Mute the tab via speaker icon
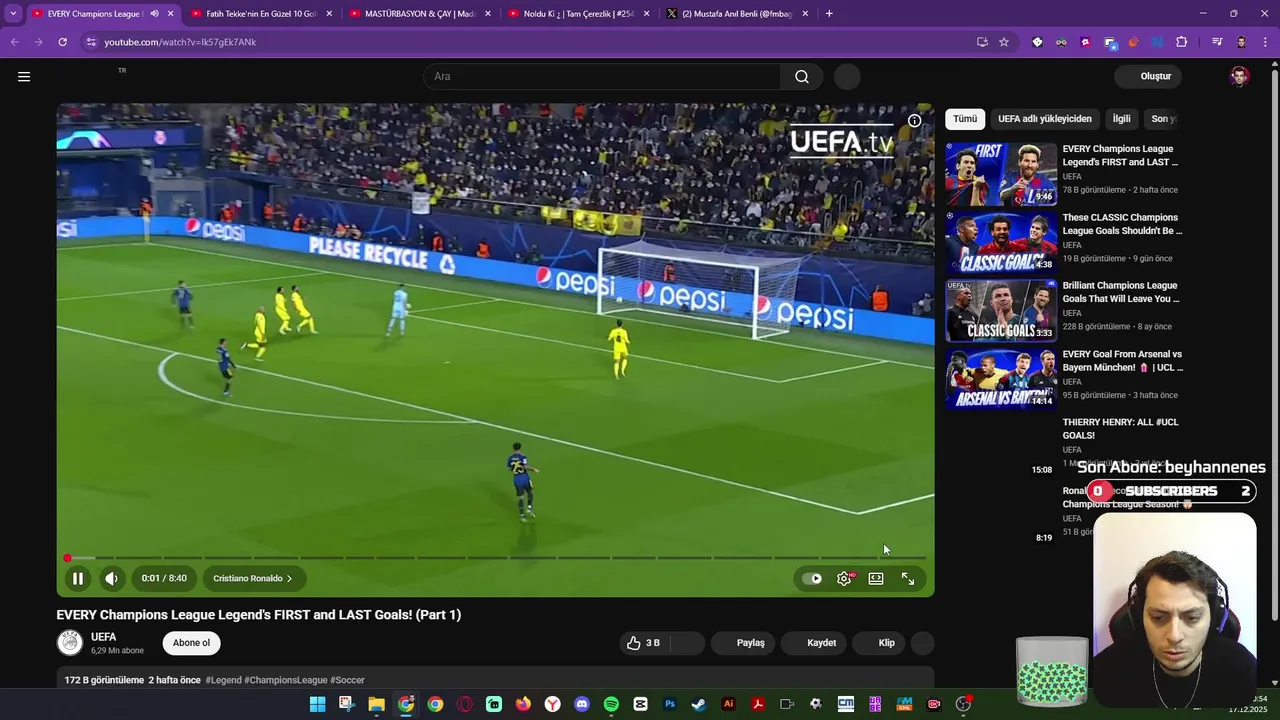1280x720 pixels. (x=154, y=14)
